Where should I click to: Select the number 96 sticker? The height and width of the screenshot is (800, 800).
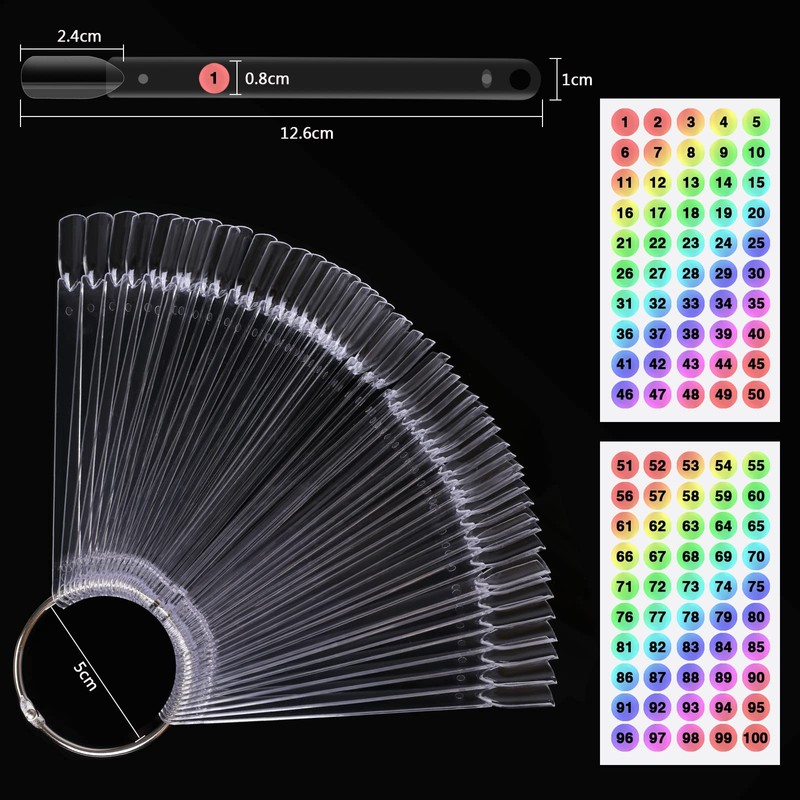[626, 737]
